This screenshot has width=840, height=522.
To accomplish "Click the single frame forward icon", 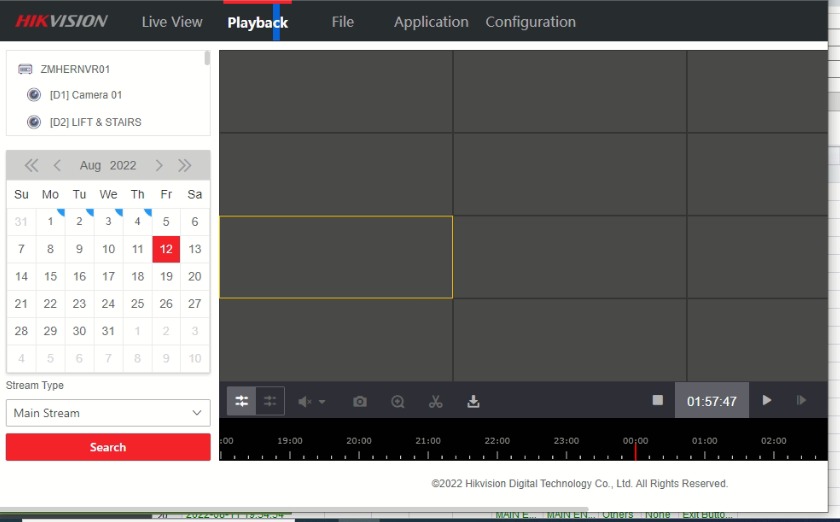I will (801, 400).
